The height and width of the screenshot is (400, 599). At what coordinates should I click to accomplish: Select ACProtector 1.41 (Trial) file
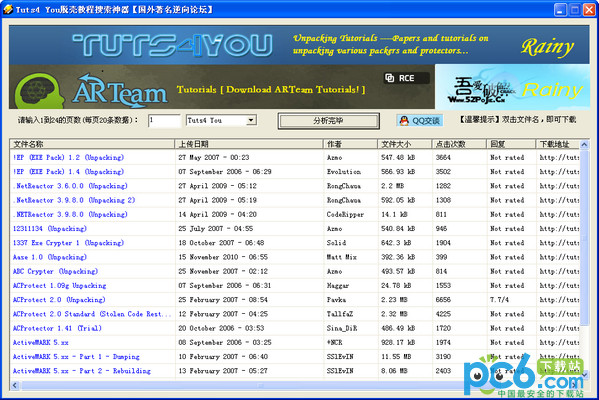57,328
